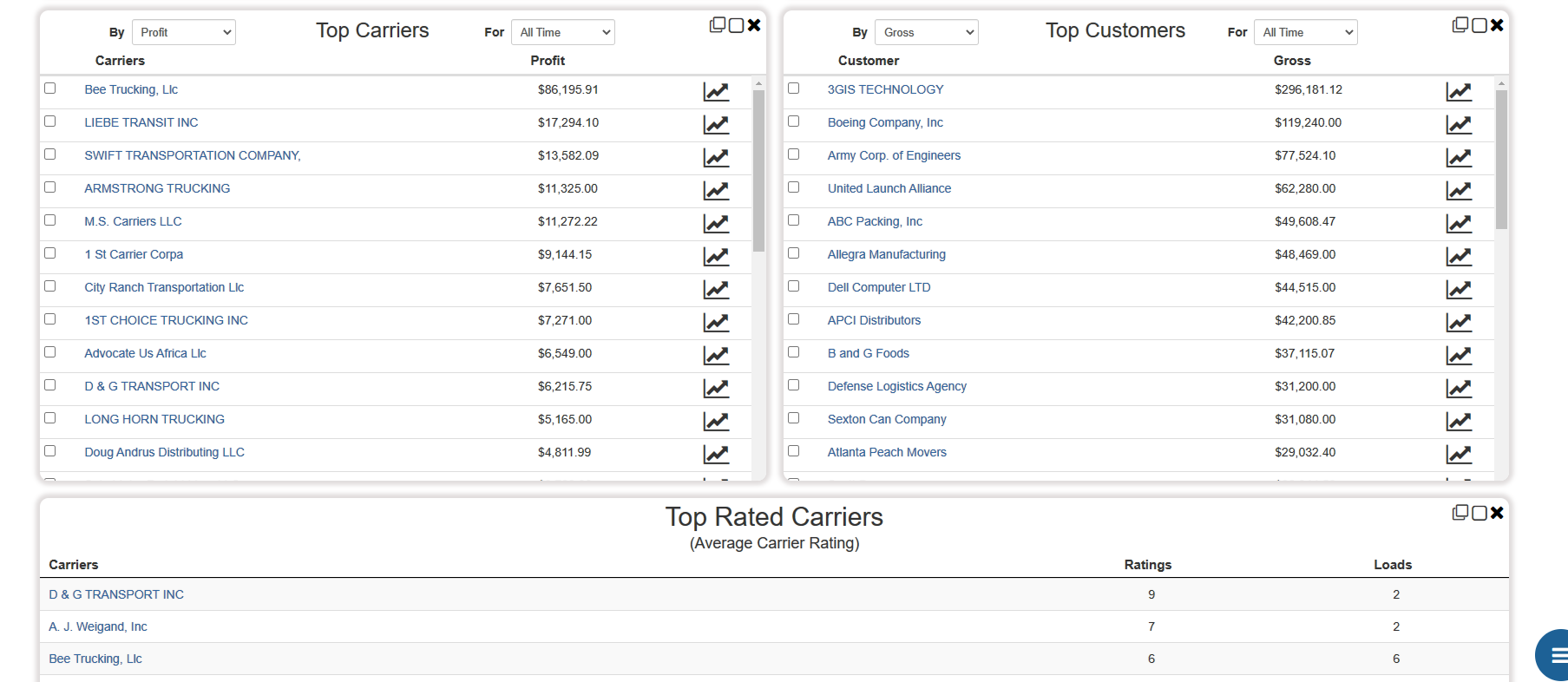
Task: Restore Top Carriers panel using overlapping-squares icon
Action: point(718,25)
